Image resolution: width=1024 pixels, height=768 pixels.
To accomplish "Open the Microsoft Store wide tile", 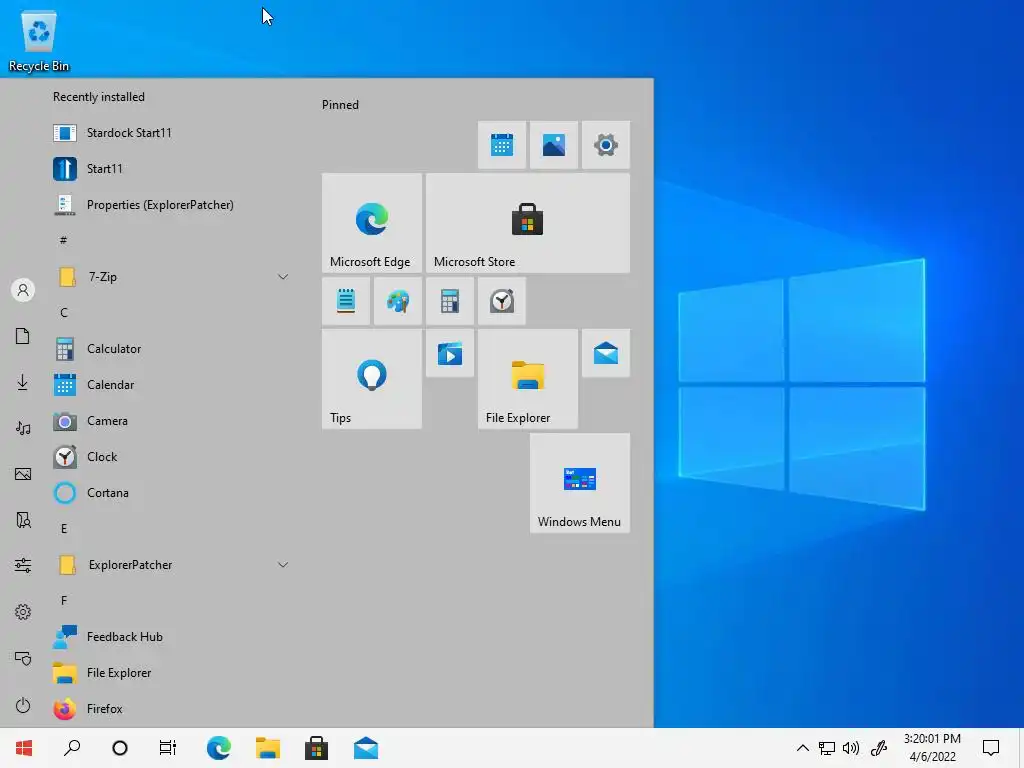I will tap(528, 223).
